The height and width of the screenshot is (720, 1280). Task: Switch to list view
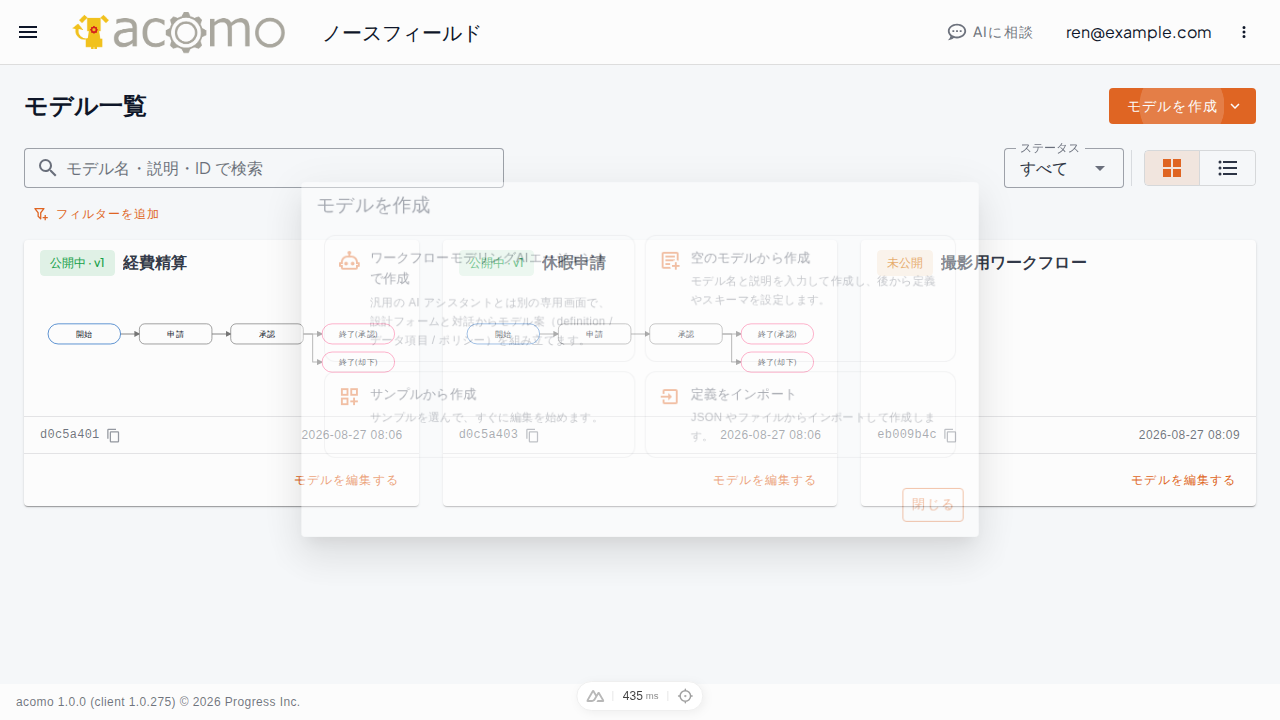pyautogui.click(x=1228, y=168)
